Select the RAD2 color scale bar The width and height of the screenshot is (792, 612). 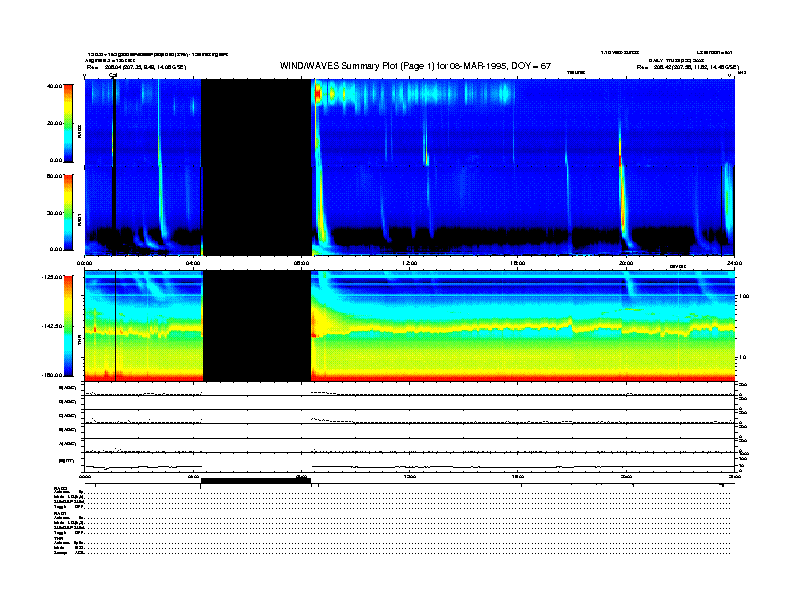point(68,123)
